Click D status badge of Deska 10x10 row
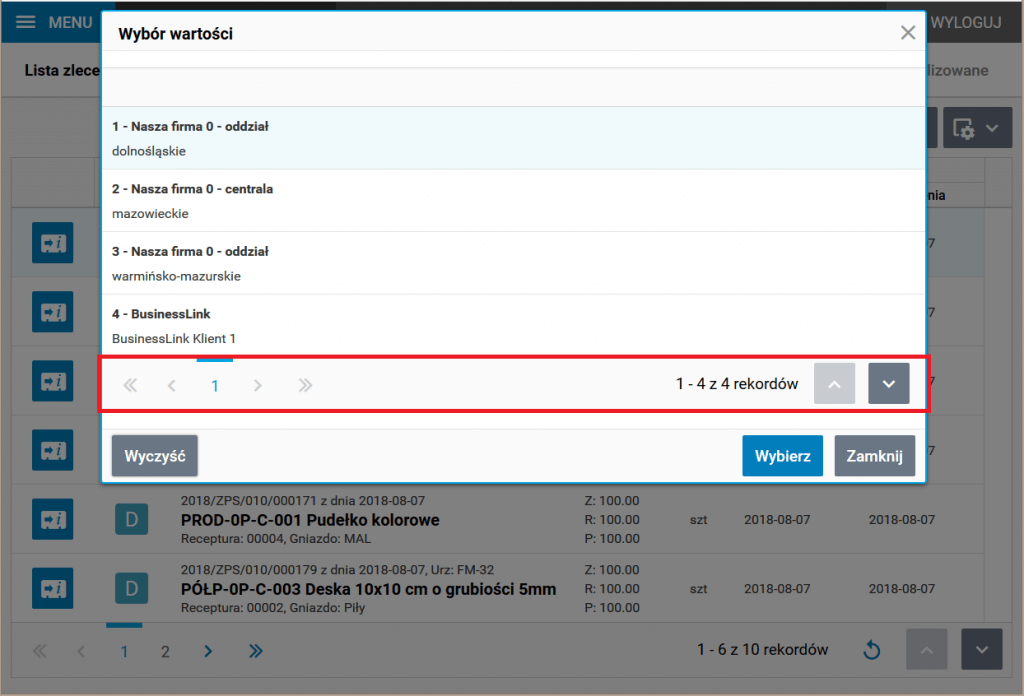Image resolution: width=1024 pixels, height=696 pixels. click(x=131, y=589)
